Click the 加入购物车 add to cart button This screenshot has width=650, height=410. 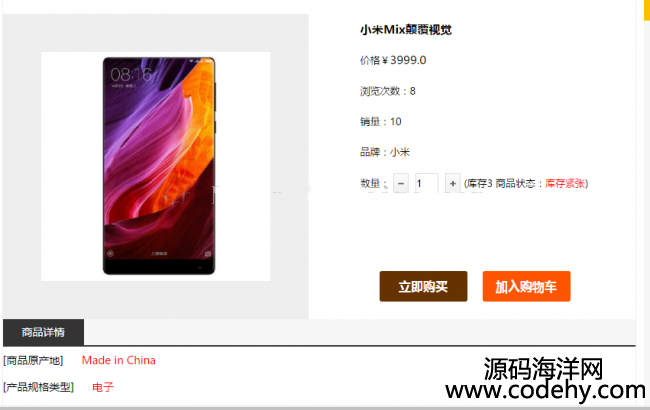click(526, 286)
